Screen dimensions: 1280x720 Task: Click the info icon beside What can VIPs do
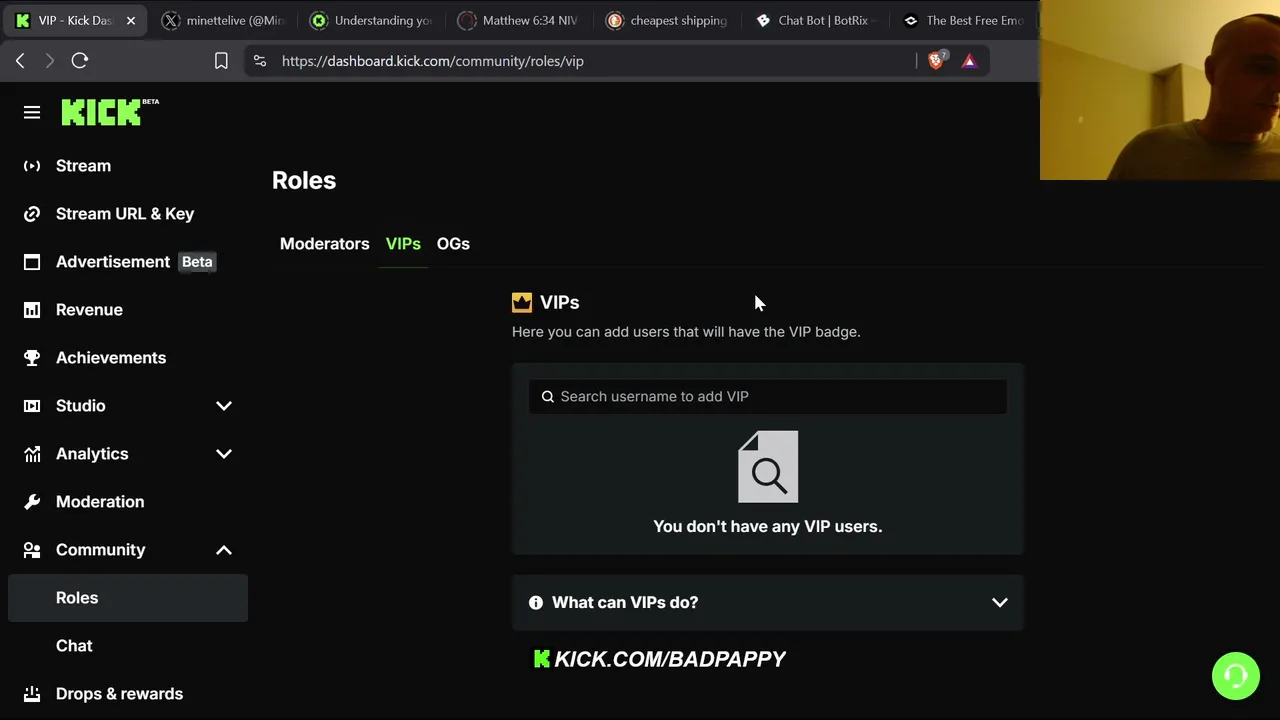[x=536, y=603]
